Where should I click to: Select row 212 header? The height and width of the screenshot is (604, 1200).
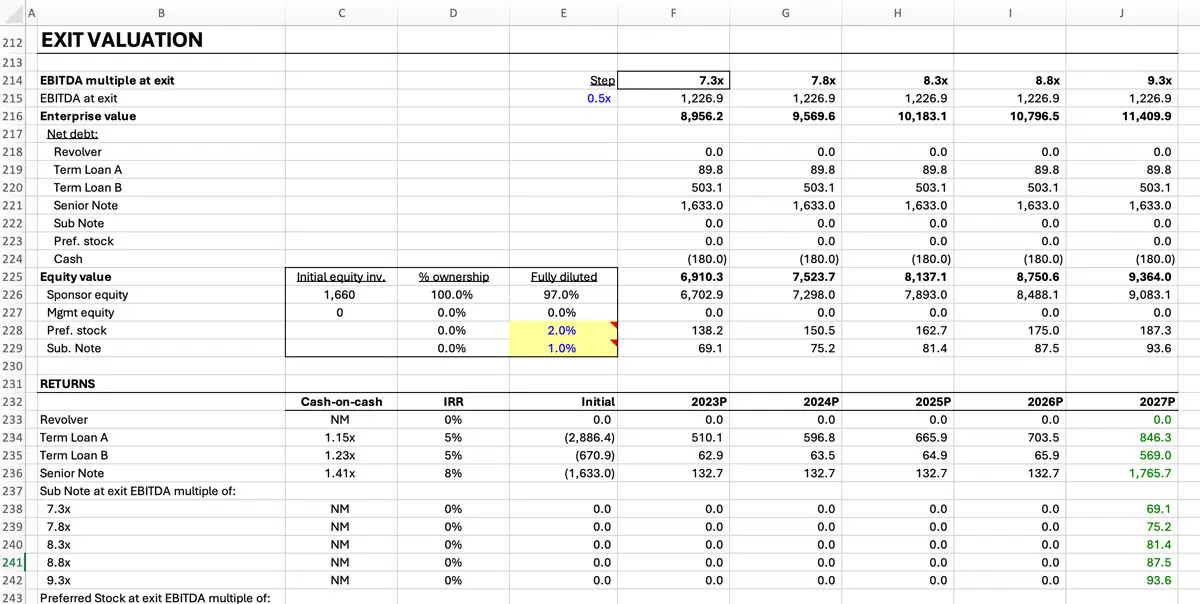[x=12, y=42]
